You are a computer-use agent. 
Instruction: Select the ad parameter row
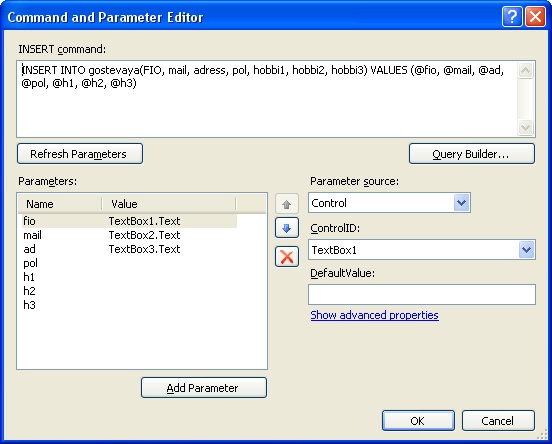pyautogui.click(x=129, y=249)
